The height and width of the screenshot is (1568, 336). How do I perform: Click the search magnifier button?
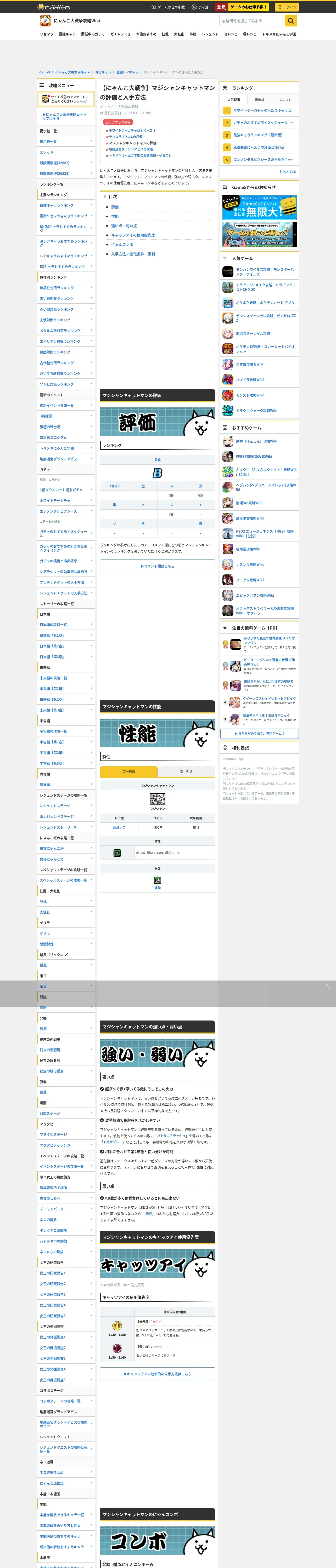pyautogui.click(x=292, y=21)
